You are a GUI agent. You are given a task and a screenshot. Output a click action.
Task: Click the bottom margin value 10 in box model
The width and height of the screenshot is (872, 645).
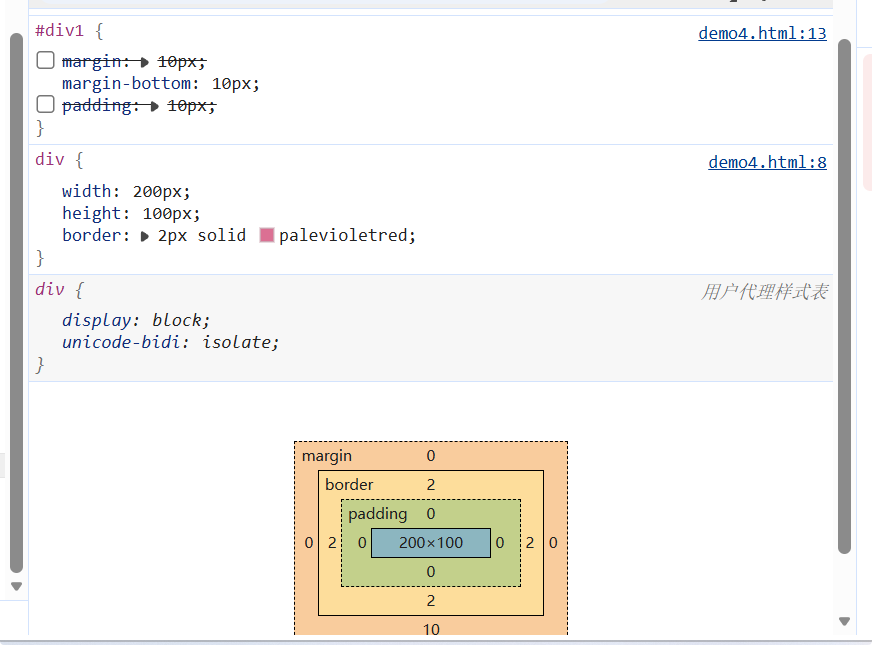431,629
